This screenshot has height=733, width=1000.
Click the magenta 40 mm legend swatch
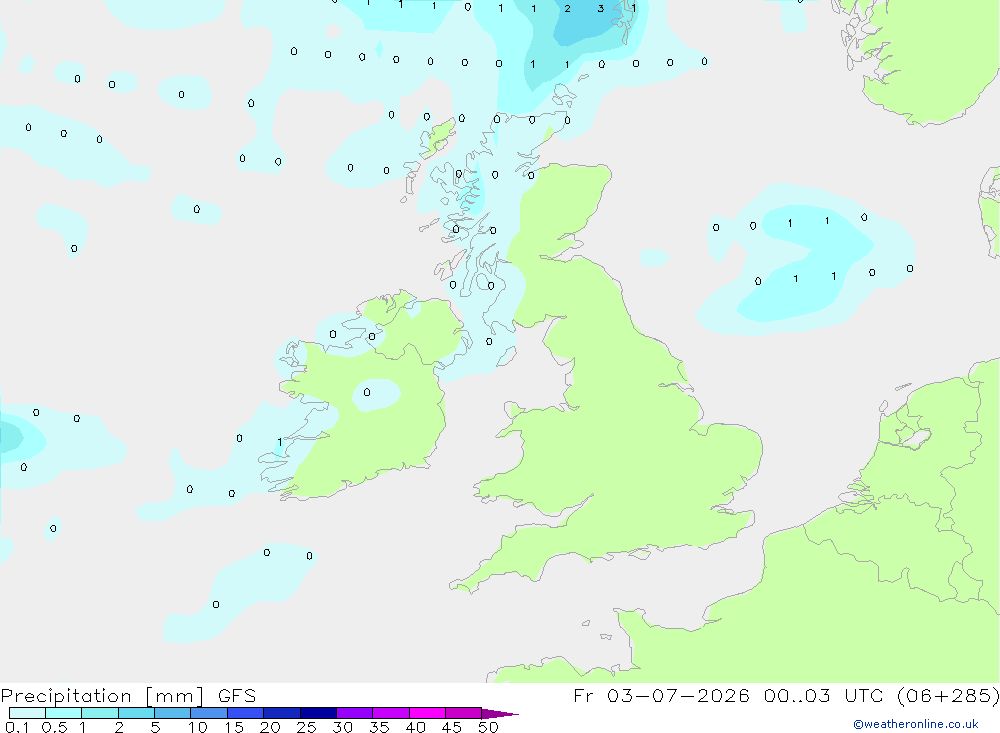tap(427, 713)
